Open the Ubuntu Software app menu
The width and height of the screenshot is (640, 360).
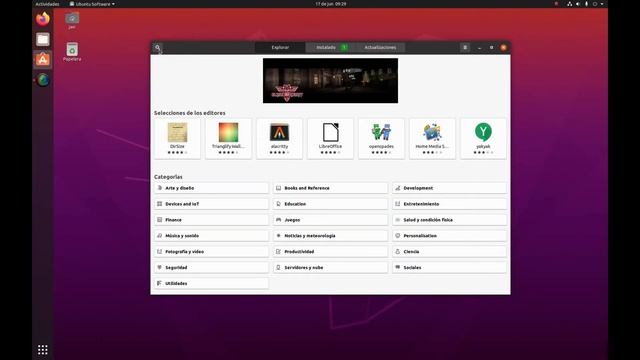(x=92, y=4)
